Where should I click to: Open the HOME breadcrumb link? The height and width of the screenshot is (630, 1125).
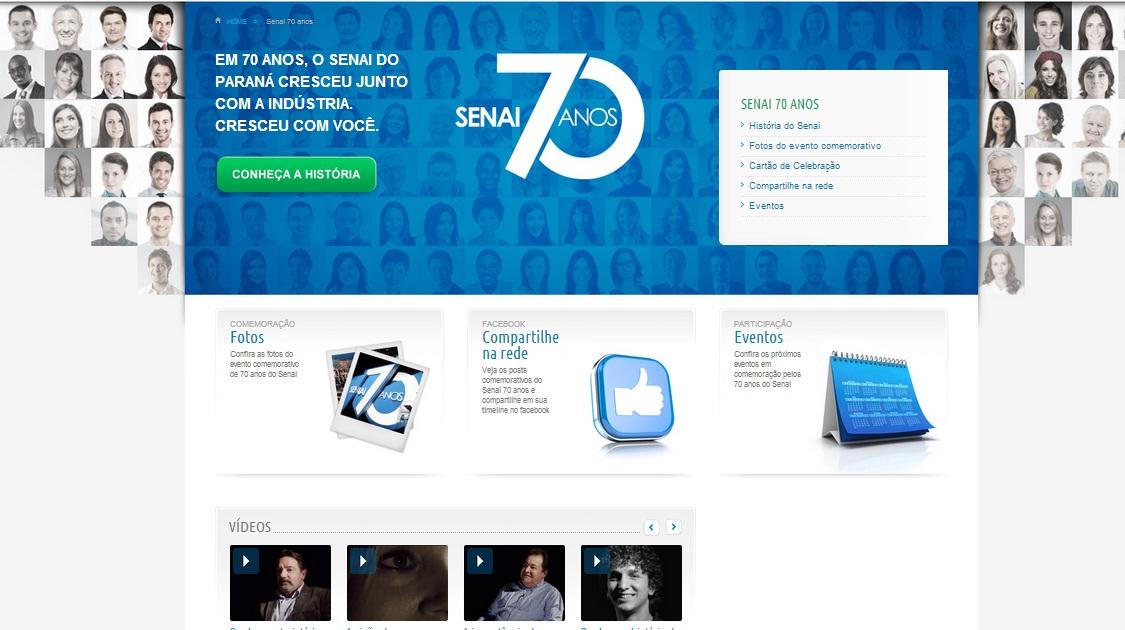(x=237, y=22)
